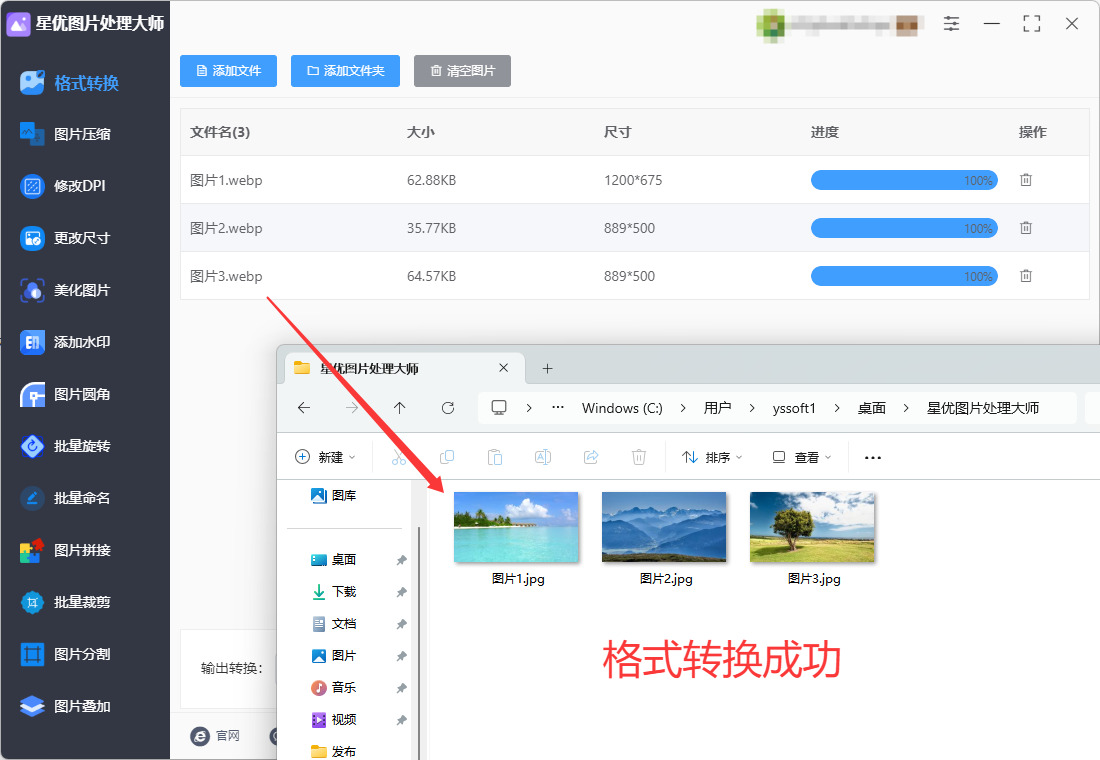Expand chevron after 桌面 in address bar
Viewport: 1100px width, 760px height.
(906, 408)
